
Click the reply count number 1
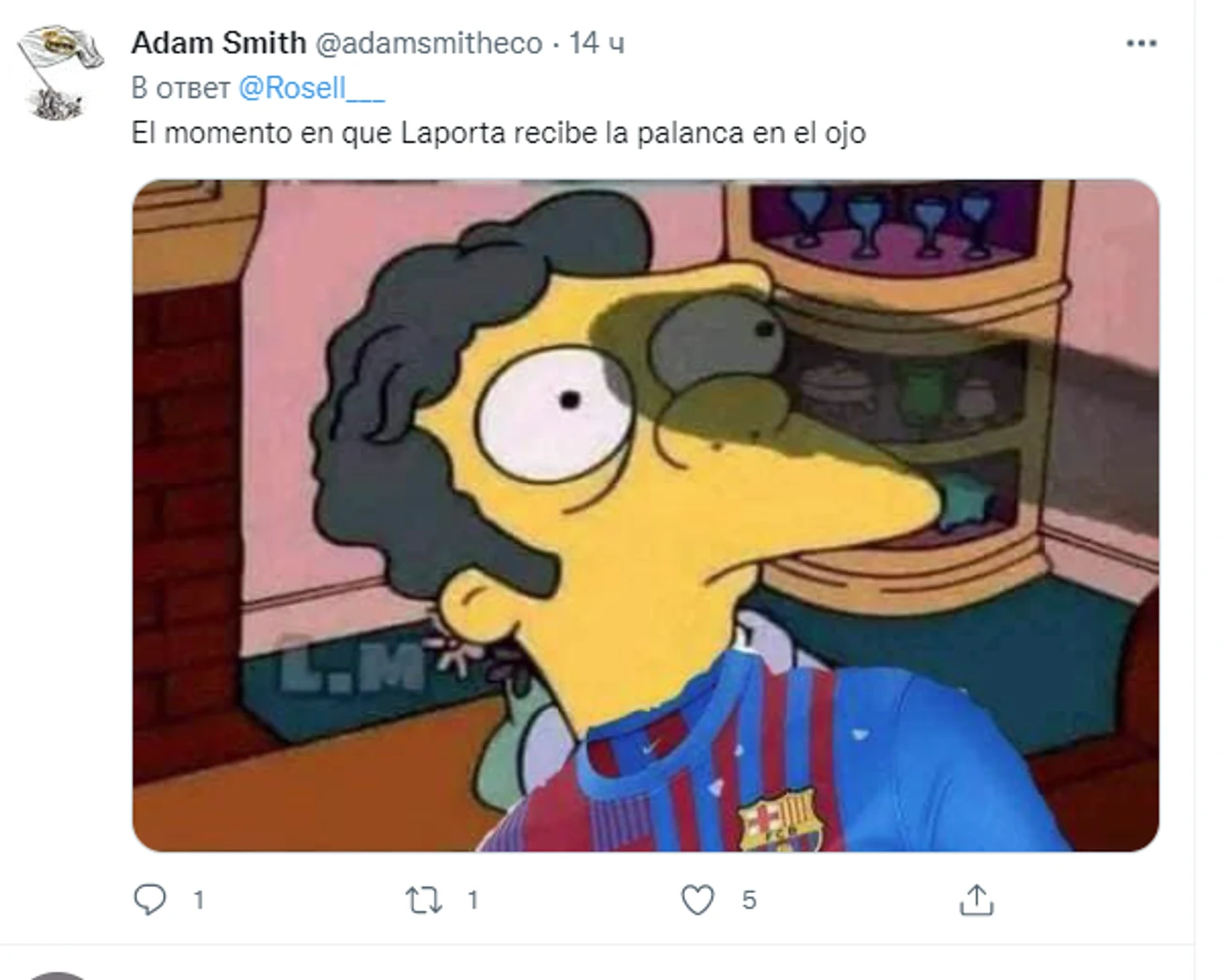point(199,901)
